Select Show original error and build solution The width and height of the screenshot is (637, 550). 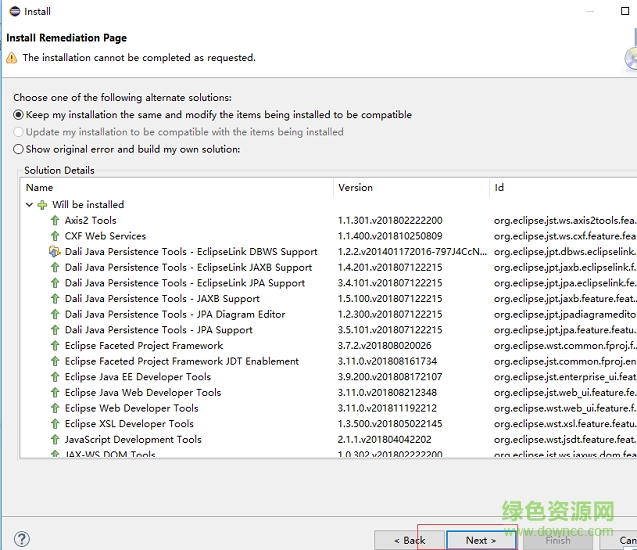[18, 149]
